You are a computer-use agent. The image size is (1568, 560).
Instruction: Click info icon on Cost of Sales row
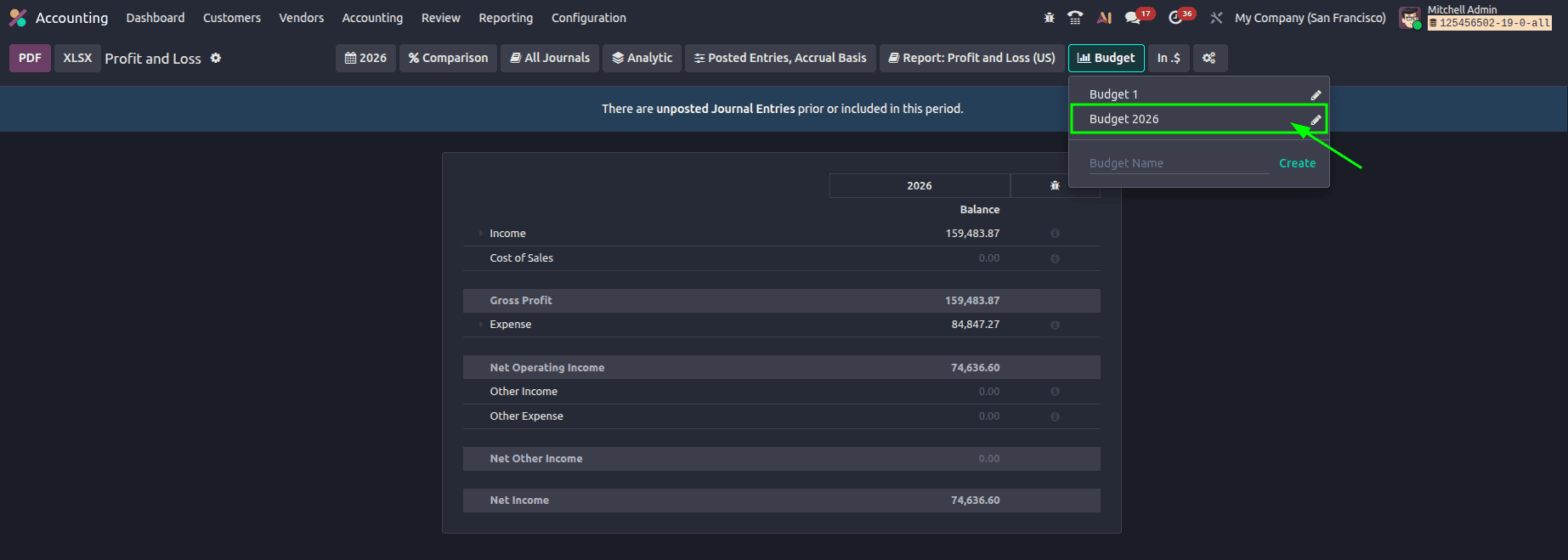[x=1055, y=258]
